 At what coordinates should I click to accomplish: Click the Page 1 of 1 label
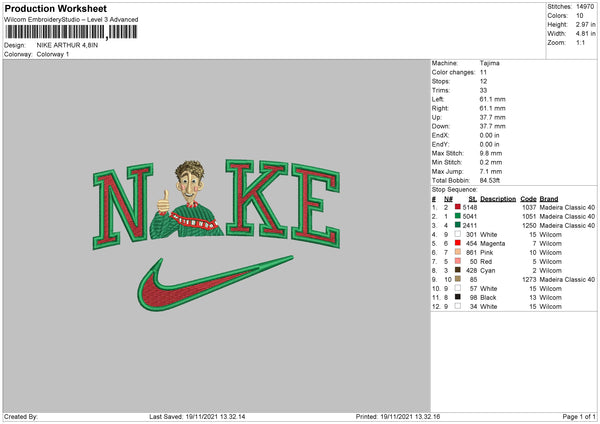point(579,416)
